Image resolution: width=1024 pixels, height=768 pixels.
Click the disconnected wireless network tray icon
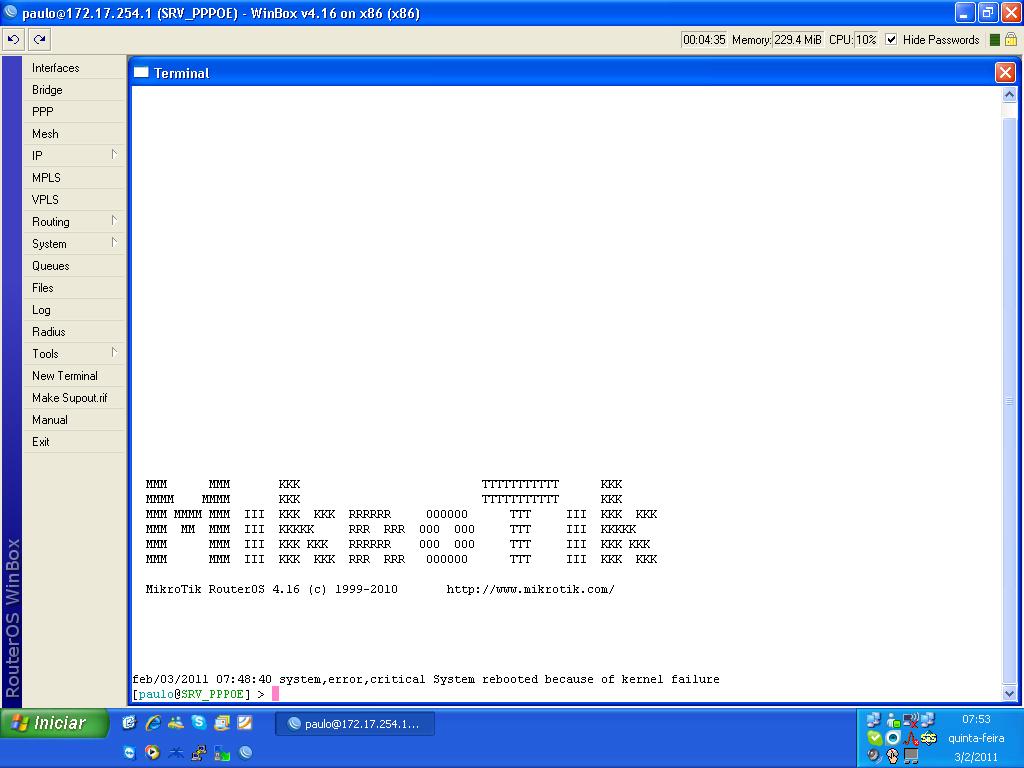[911, 720]
